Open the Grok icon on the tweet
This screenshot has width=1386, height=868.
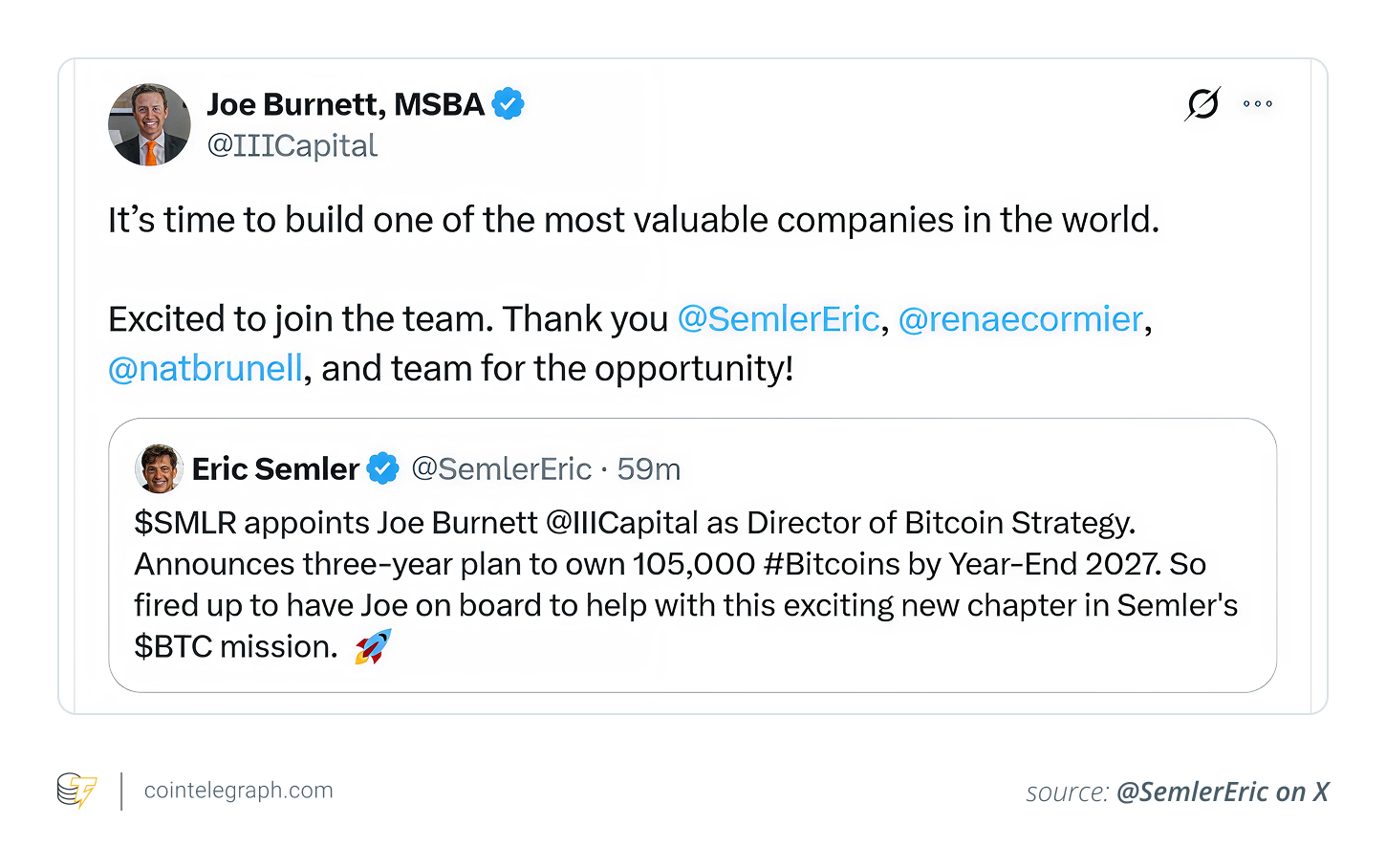(x=1202, y=103)
